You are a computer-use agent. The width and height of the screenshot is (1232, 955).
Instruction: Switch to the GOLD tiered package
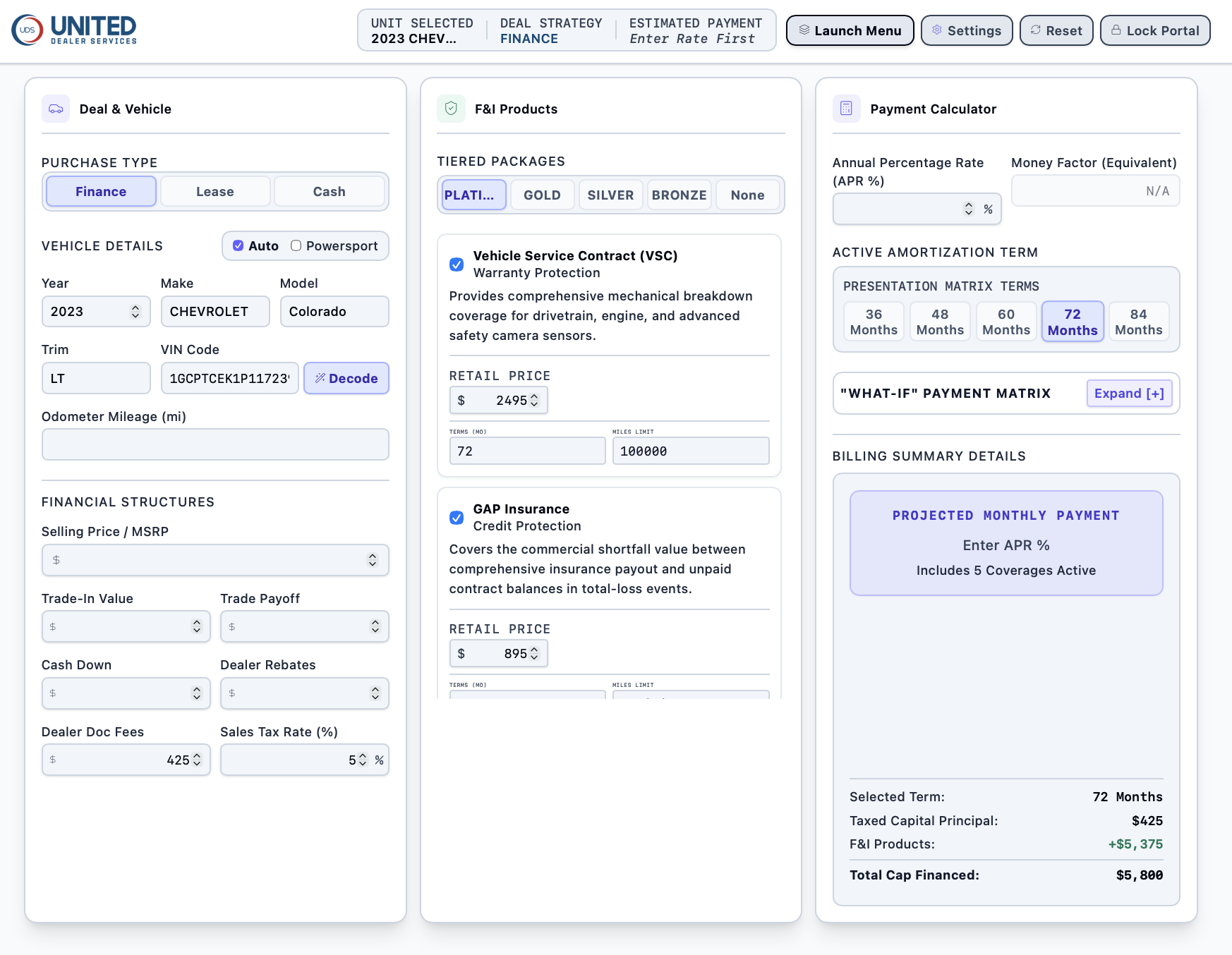point(542,195)
